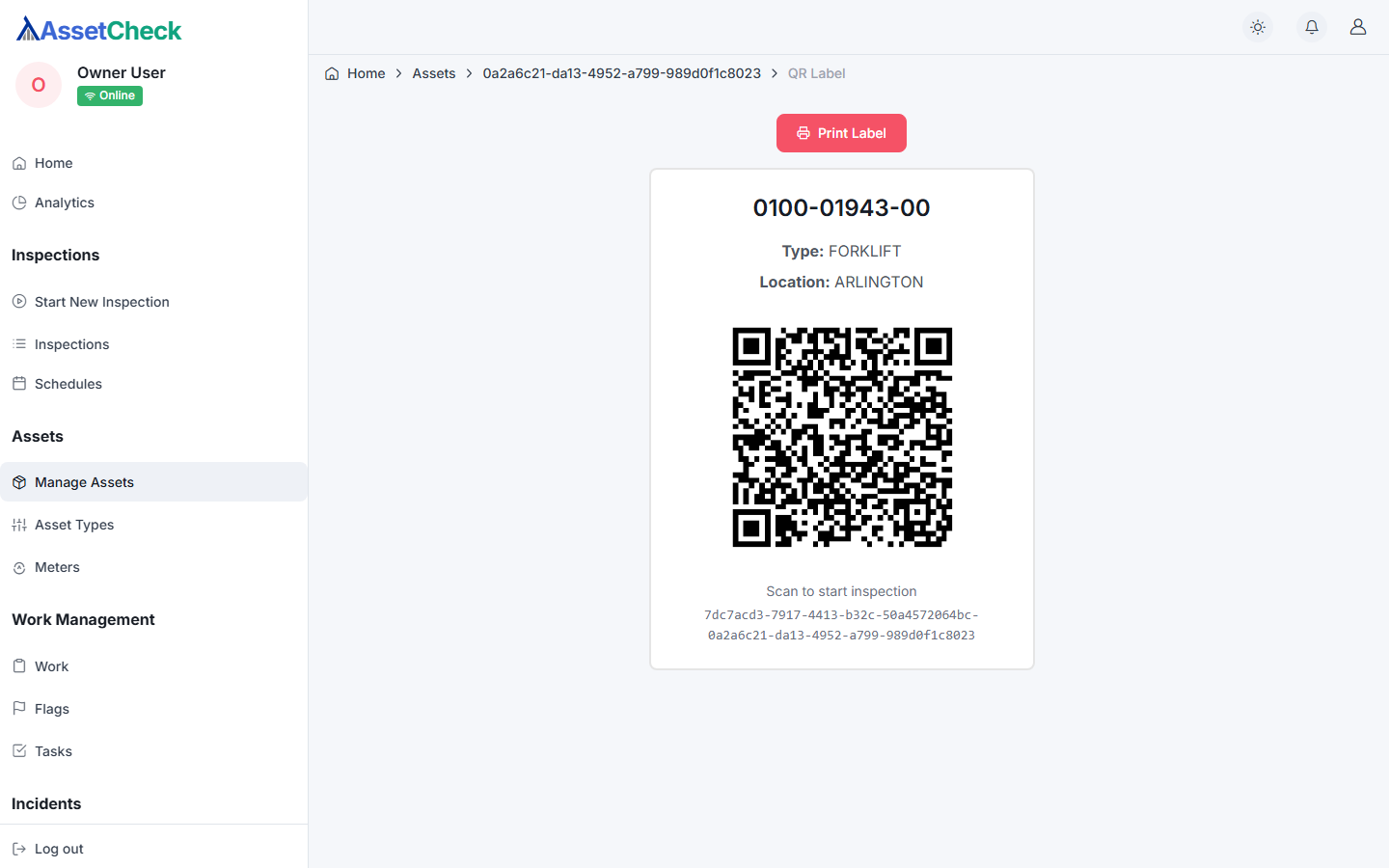
Task: Click Log out text
Action: [59, 849]
